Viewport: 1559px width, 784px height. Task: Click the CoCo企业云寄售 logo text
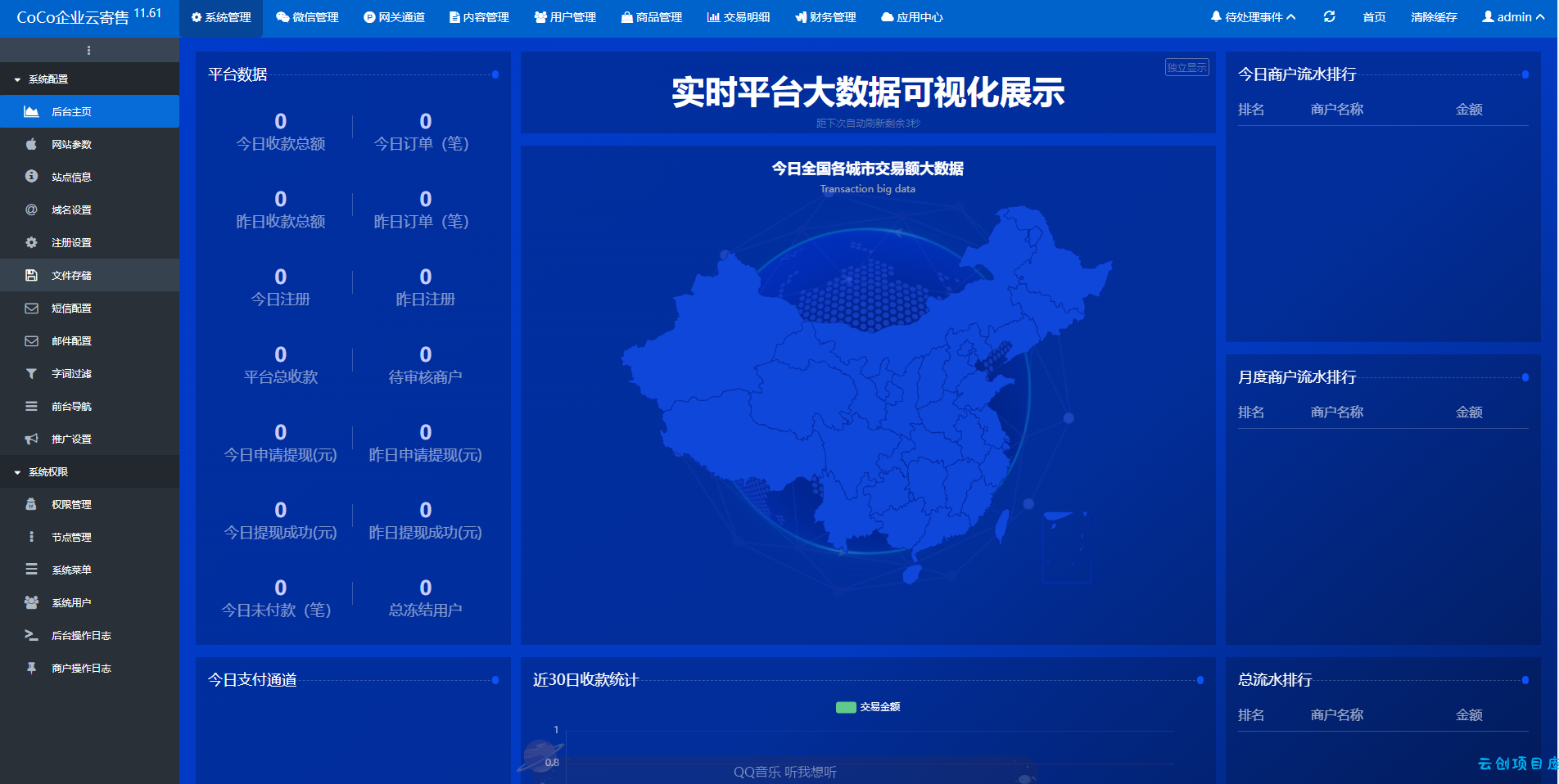(x=73, y=17)
